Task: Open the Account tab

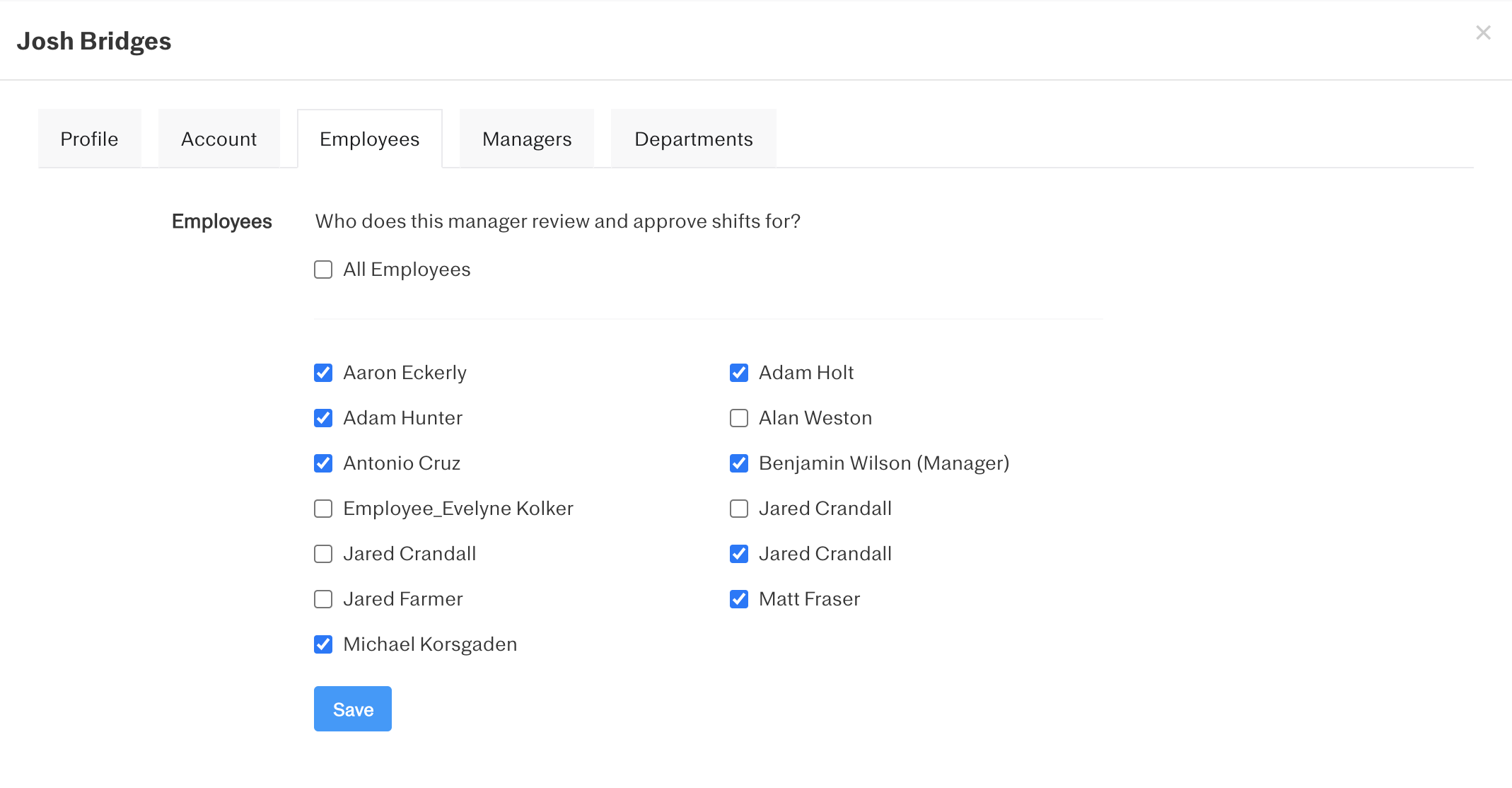Action: 219,139
